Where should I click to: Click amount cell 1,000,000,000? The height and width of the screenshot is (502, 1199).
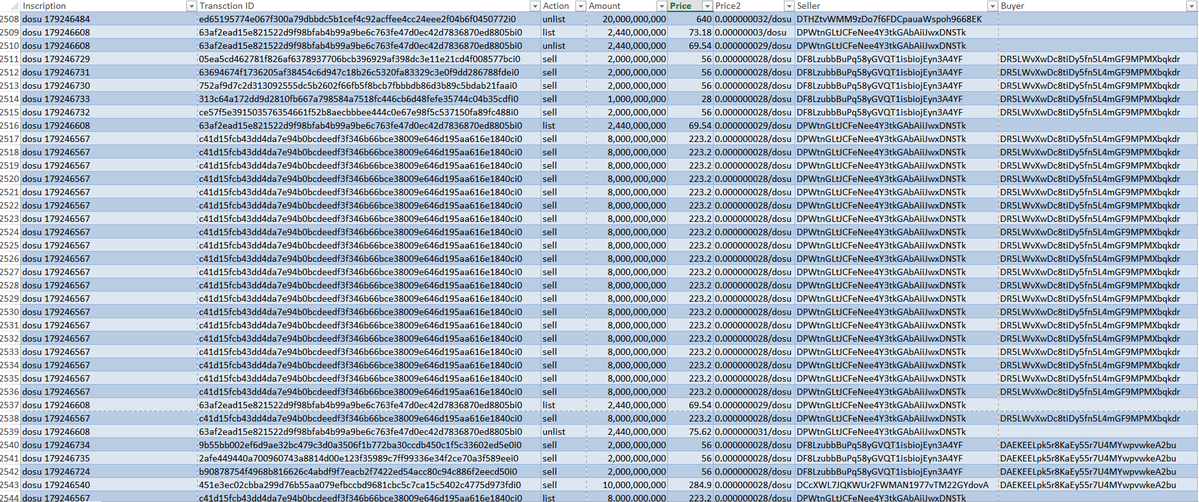click(626, 99)
